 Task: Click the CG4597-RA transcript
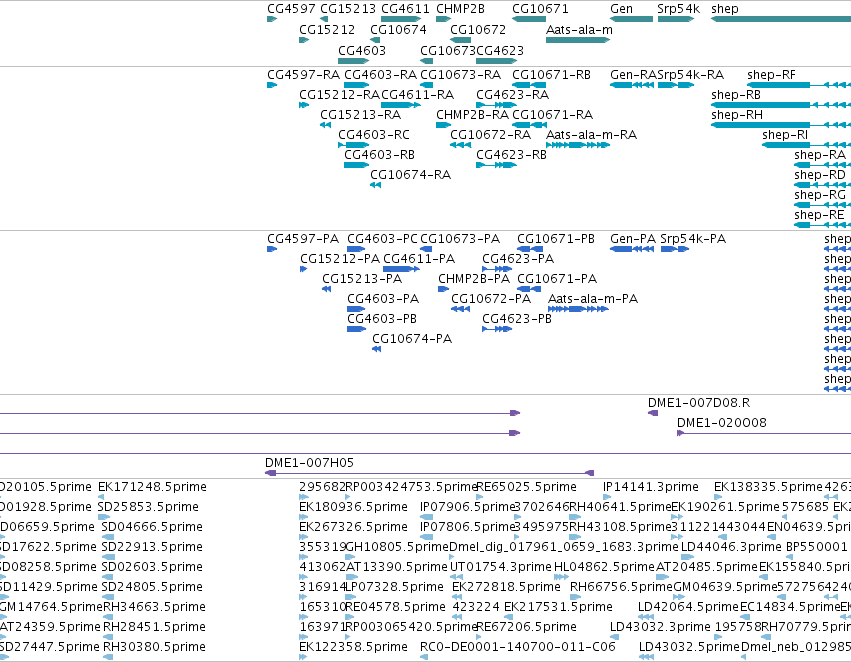(x=272, y=85)
